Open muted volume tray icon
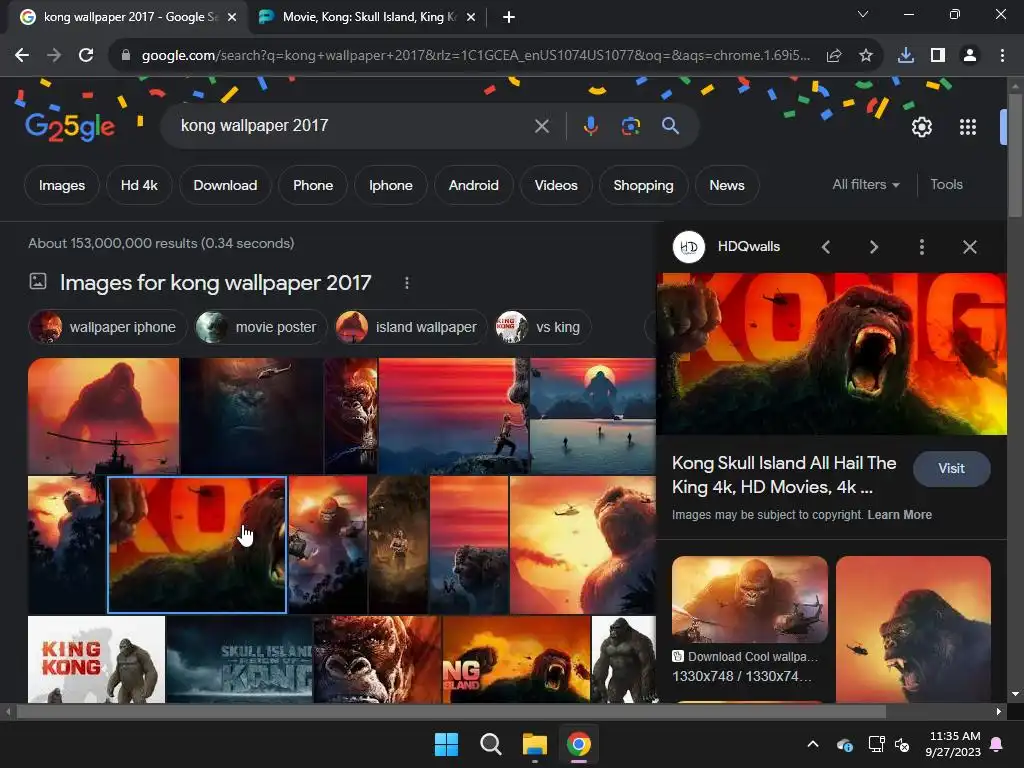The image size is (1024, 768). pos(902,744)
